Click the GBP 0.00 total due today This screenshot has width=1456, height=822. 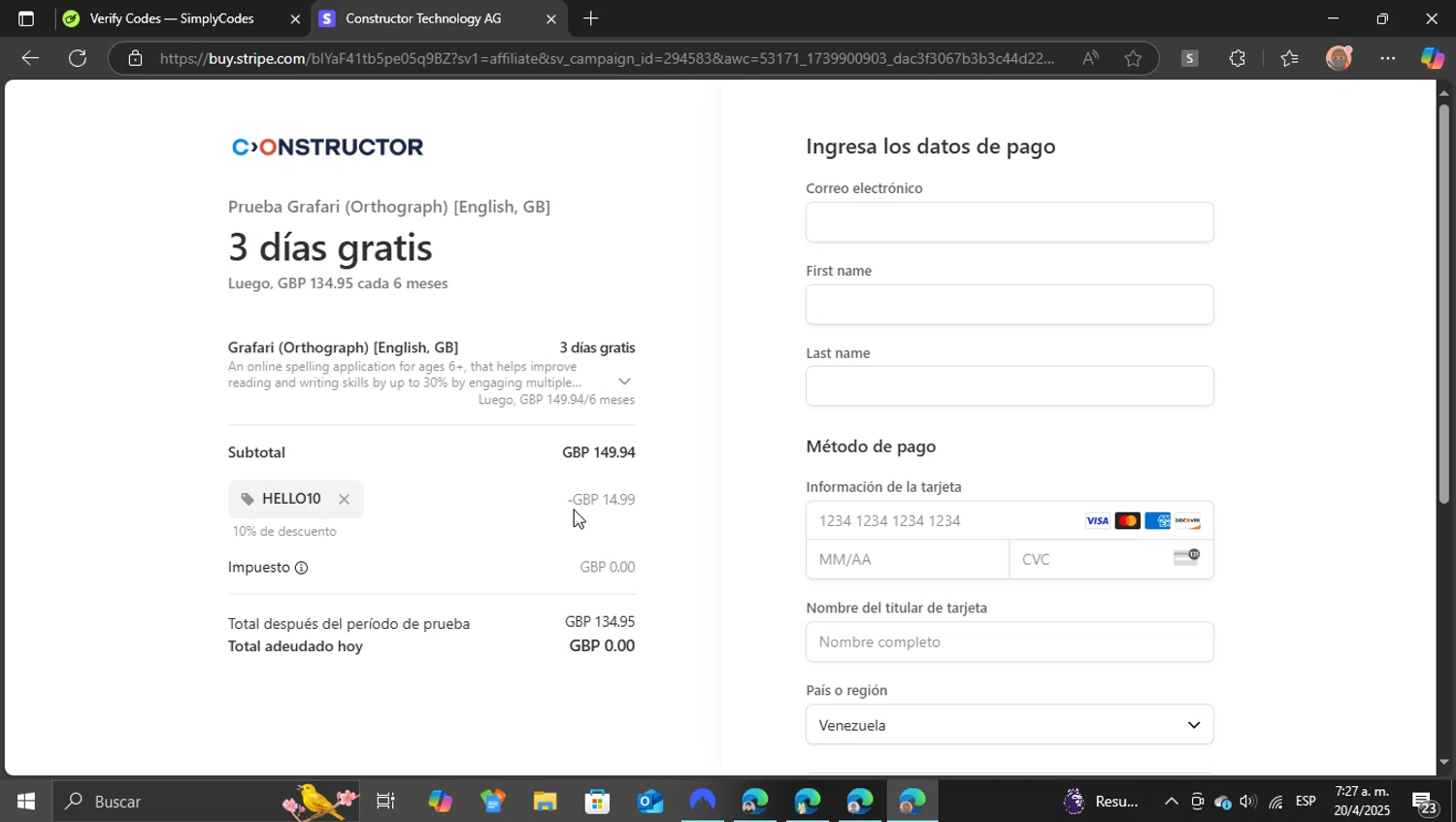pos(602,646)
